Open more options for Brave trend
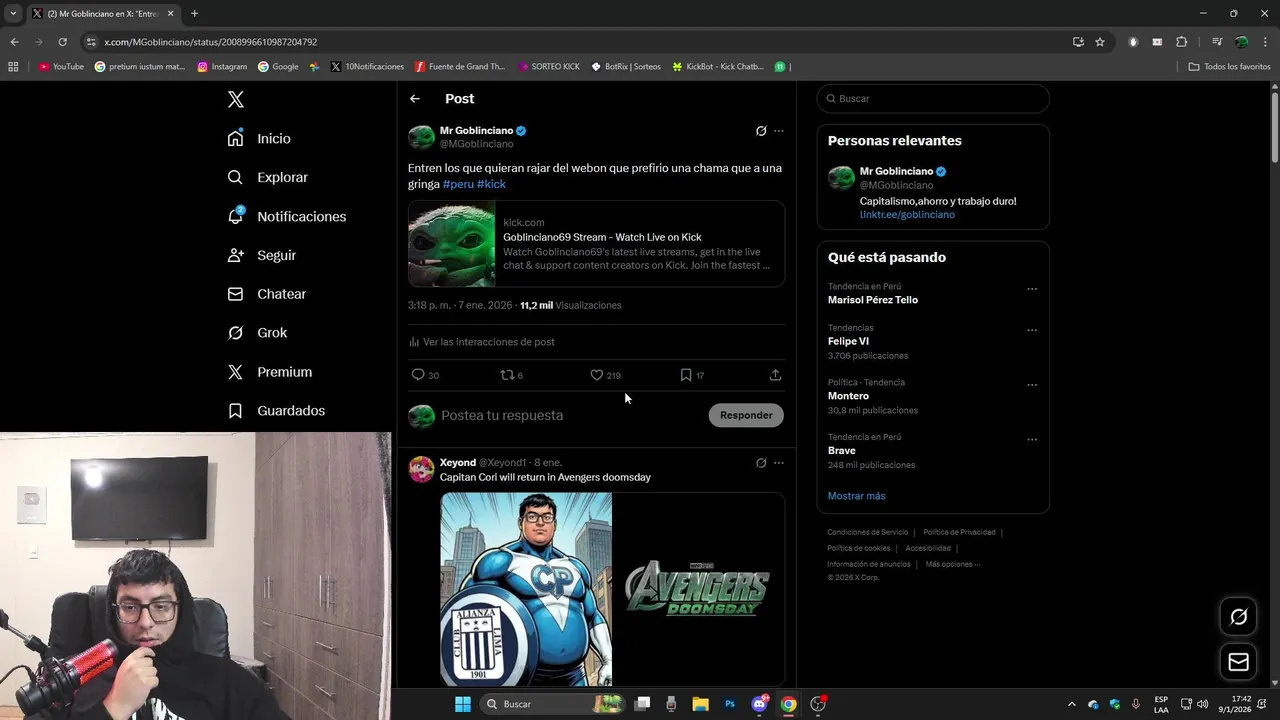The height and width of the screenshot is (720, 1280). point(1032,439)
